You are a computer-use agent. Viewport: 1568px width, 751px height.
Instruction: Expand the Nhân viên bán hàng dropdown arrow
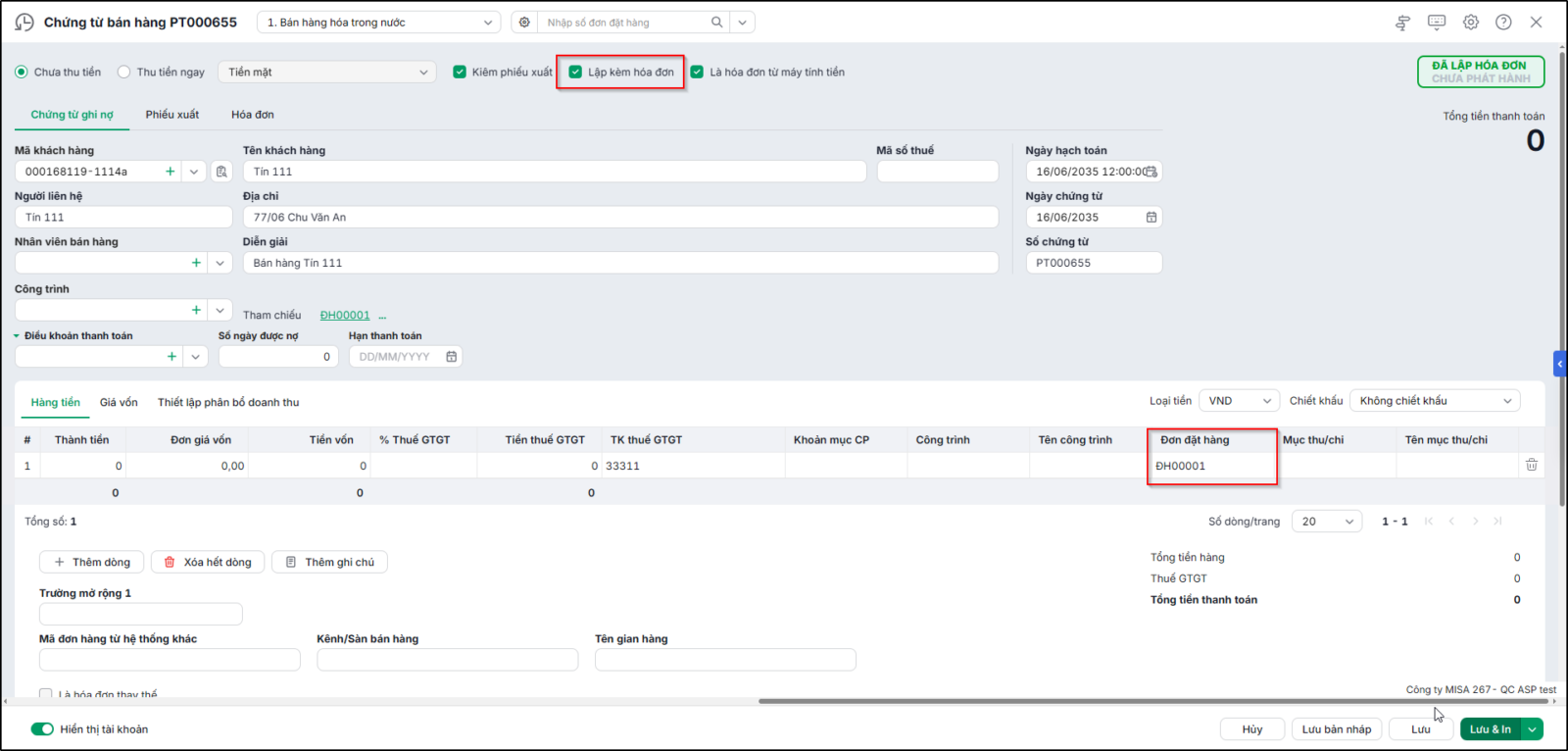220,263
